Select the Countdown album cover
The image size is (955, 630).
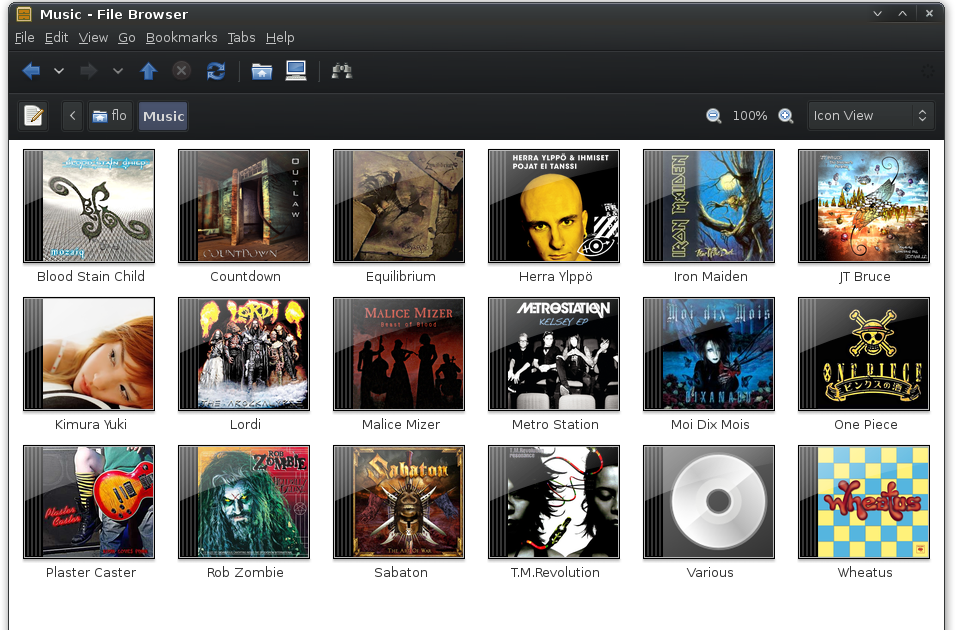click(244, 206)
